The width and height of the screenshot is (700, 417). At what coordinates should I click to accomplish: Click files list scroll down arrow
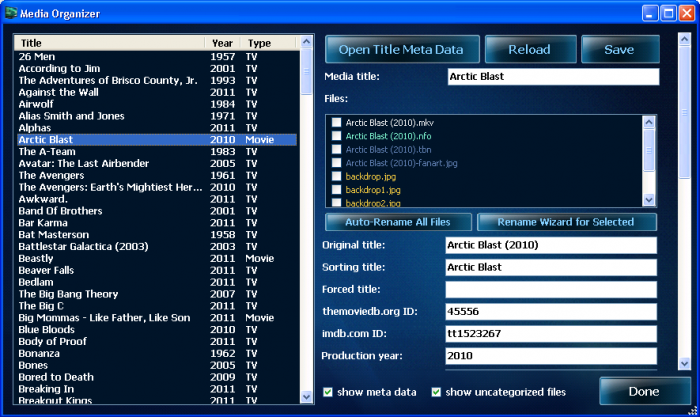click(x=649, y=200)
